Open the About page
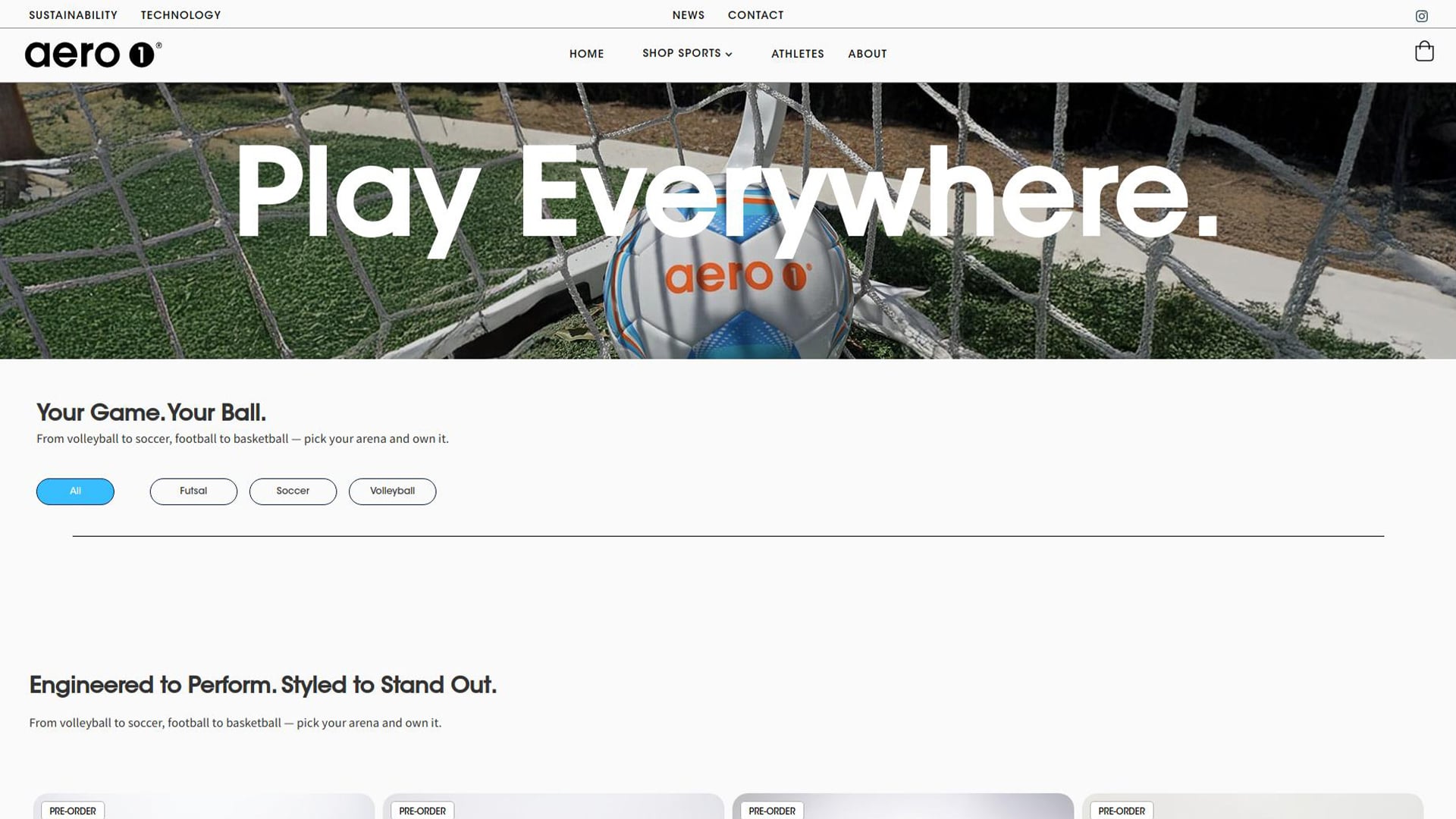Viewport: 1456px width, 819px height. click(x=867, y=54)
